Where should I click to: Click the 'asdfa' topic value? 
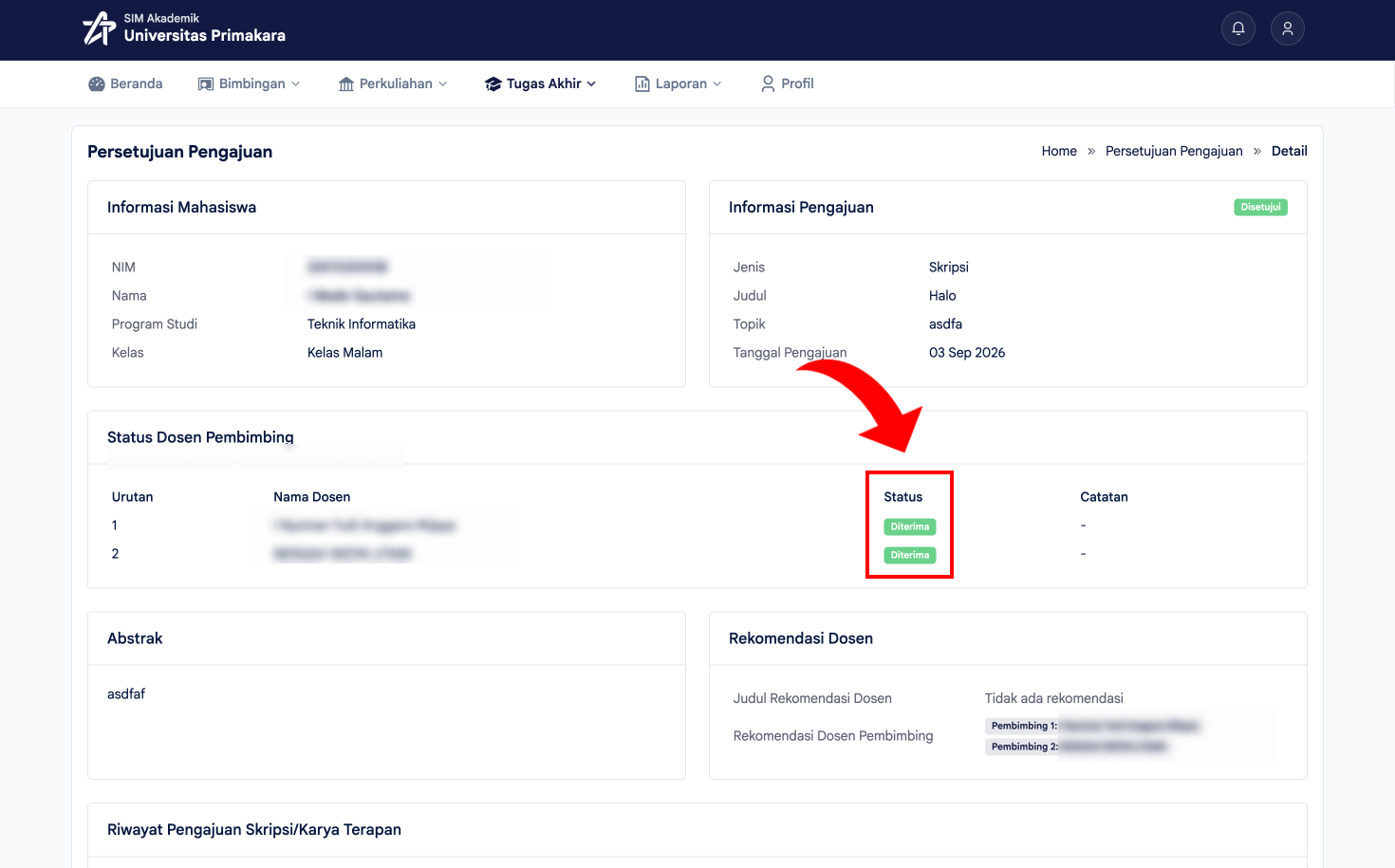point(945,324)
